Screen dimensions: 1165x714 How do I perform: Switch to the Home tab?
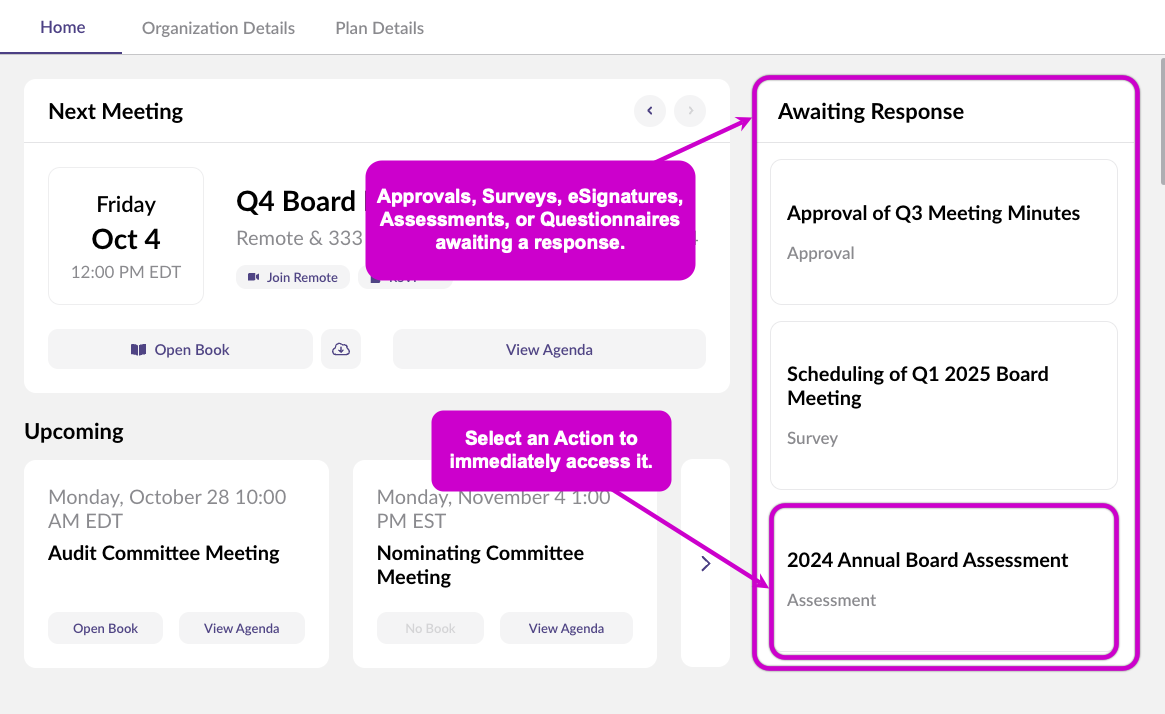coord(62,27)
